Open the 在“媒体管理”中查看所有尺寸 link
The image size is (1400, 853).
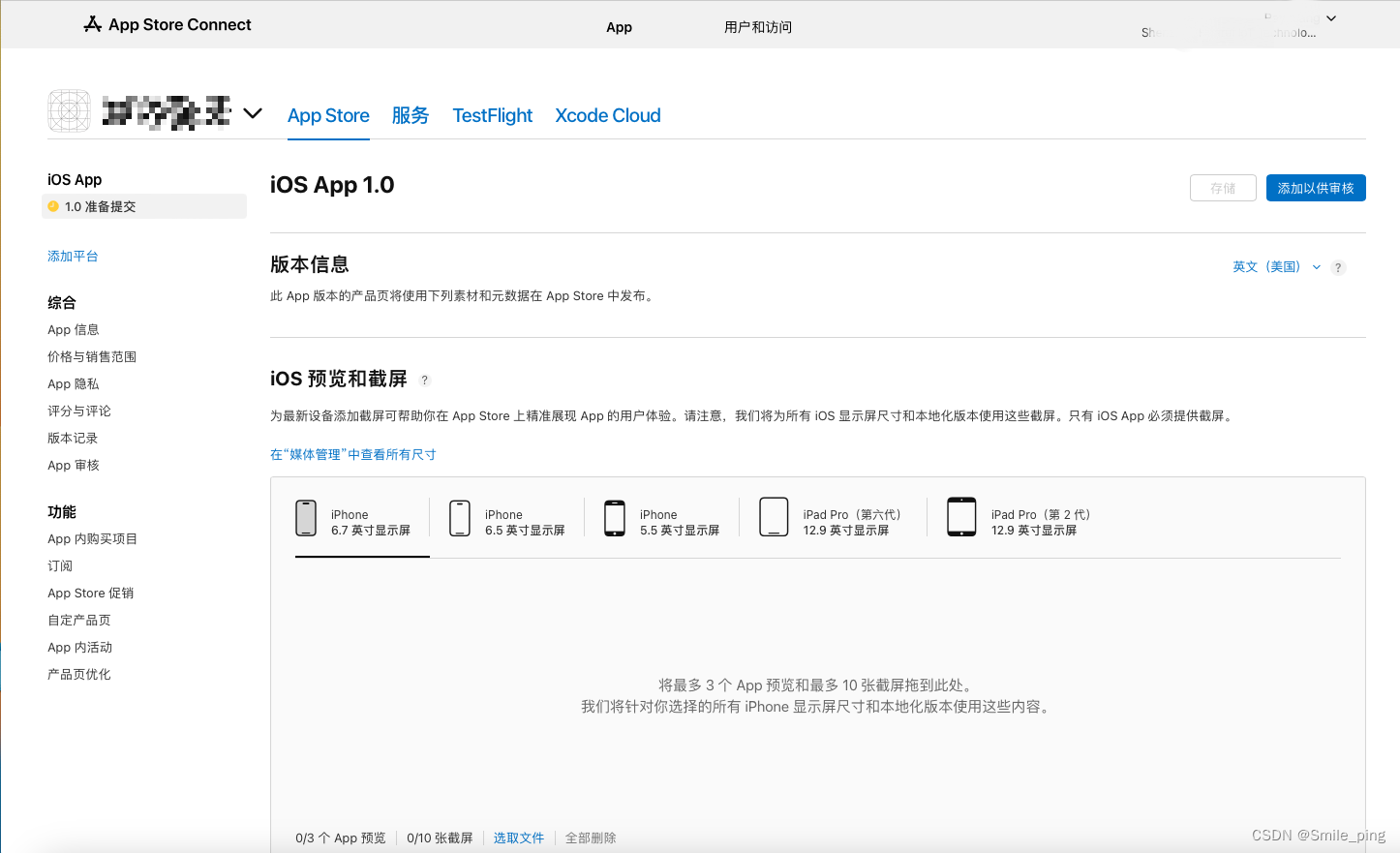coord(353,455)
